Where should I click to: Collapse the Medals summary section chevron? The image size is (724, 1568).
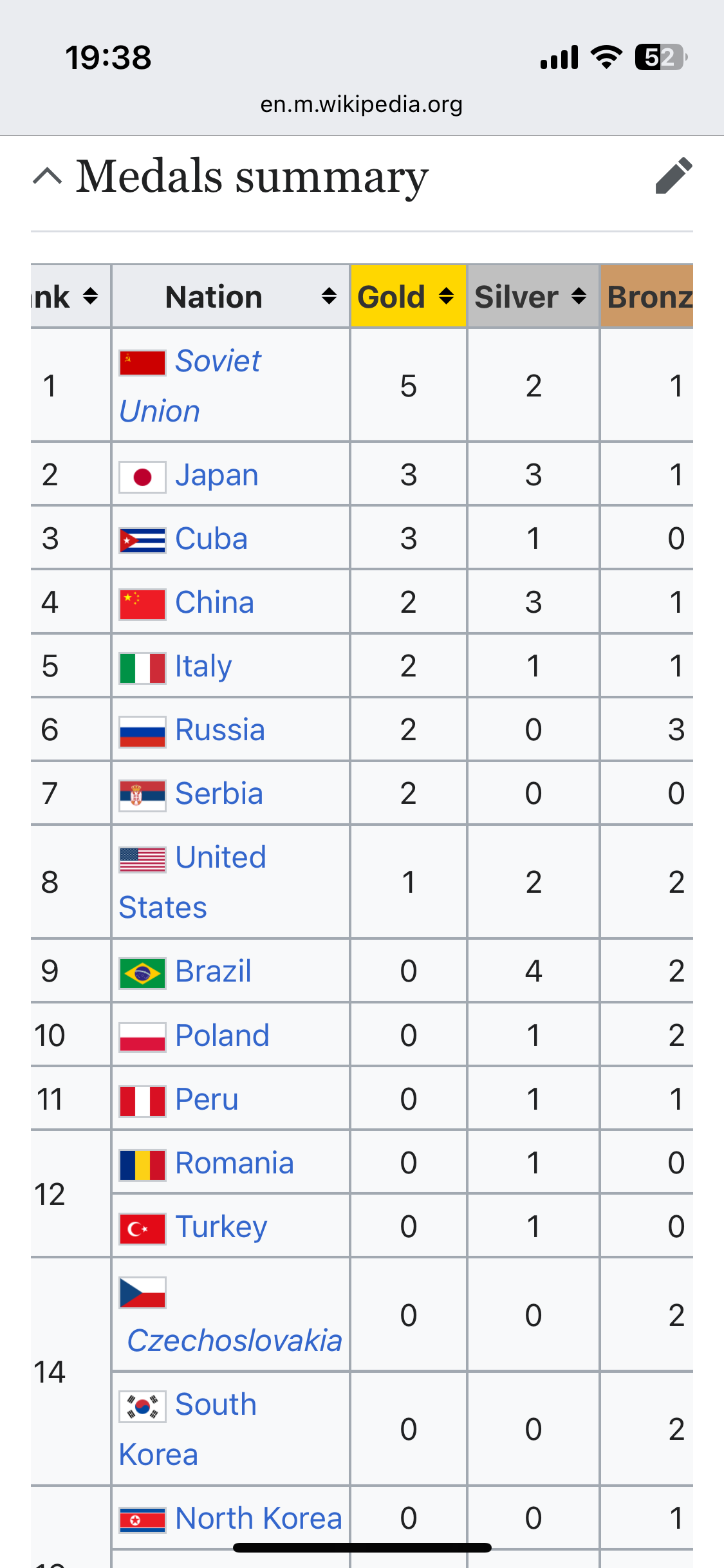[x=48, y=176]
